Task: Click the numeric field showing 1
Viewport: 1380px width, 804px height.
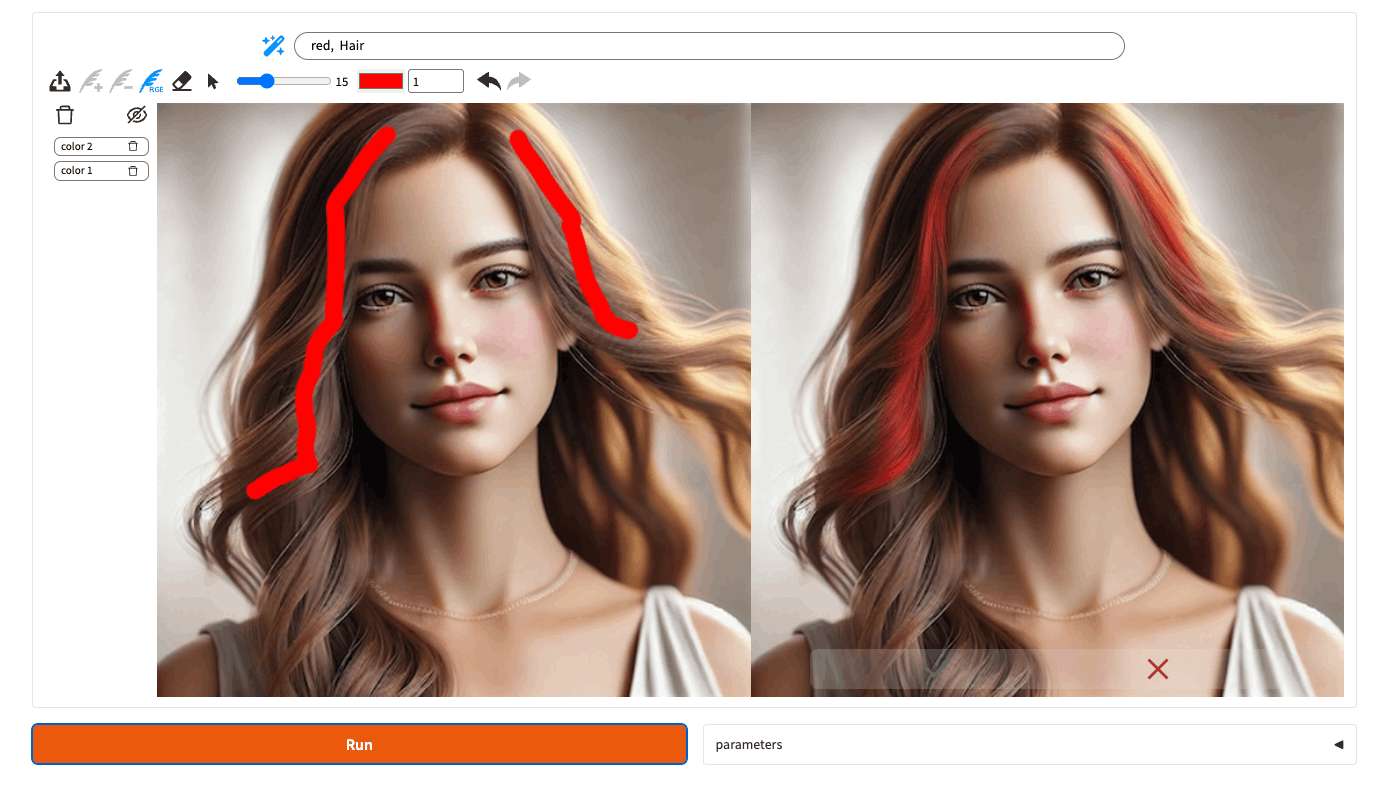Action: 436,81
